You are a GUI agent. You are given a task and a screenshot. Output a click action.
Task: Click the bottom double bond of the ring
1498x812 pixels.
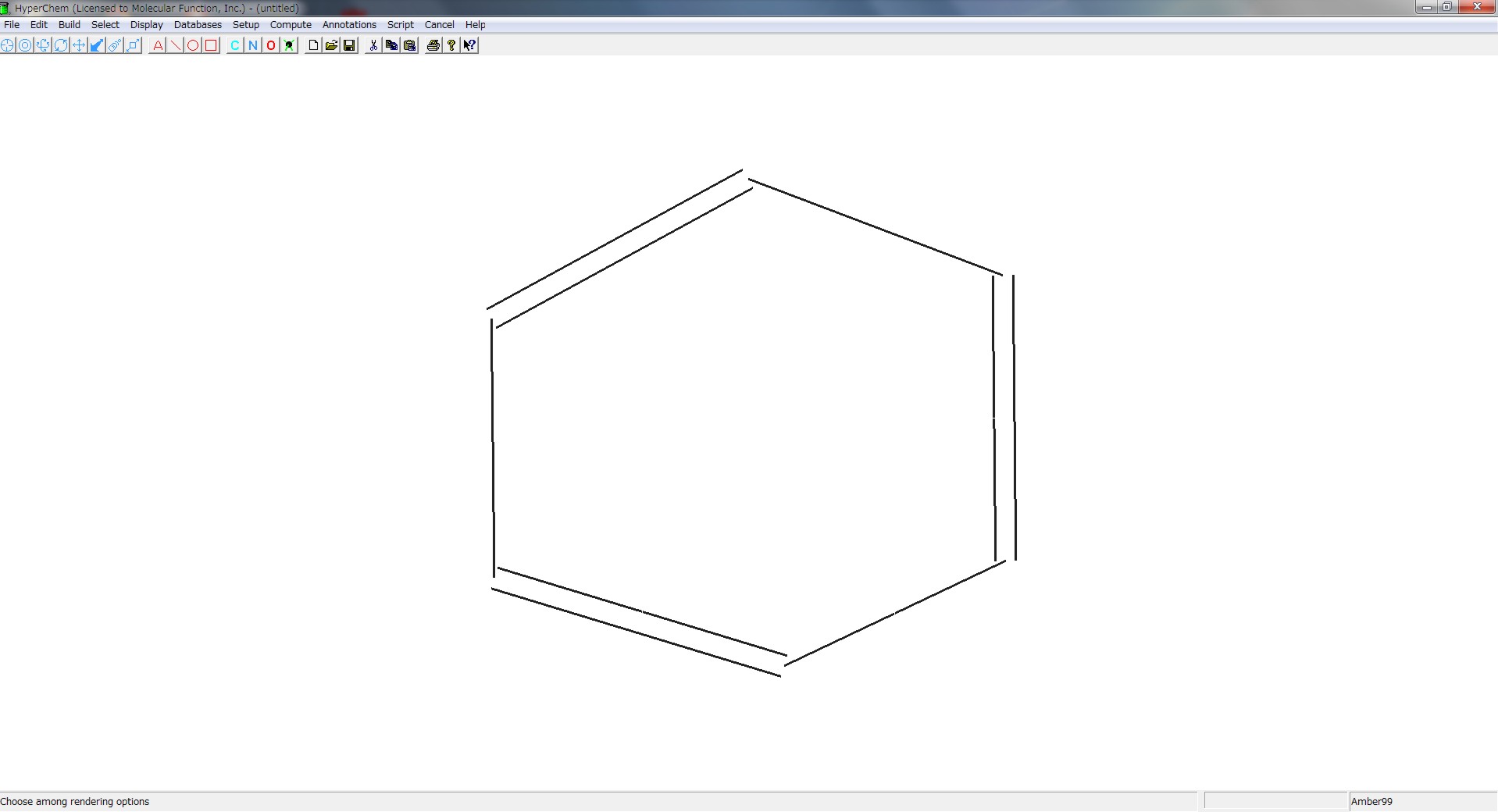click(639, 622)
